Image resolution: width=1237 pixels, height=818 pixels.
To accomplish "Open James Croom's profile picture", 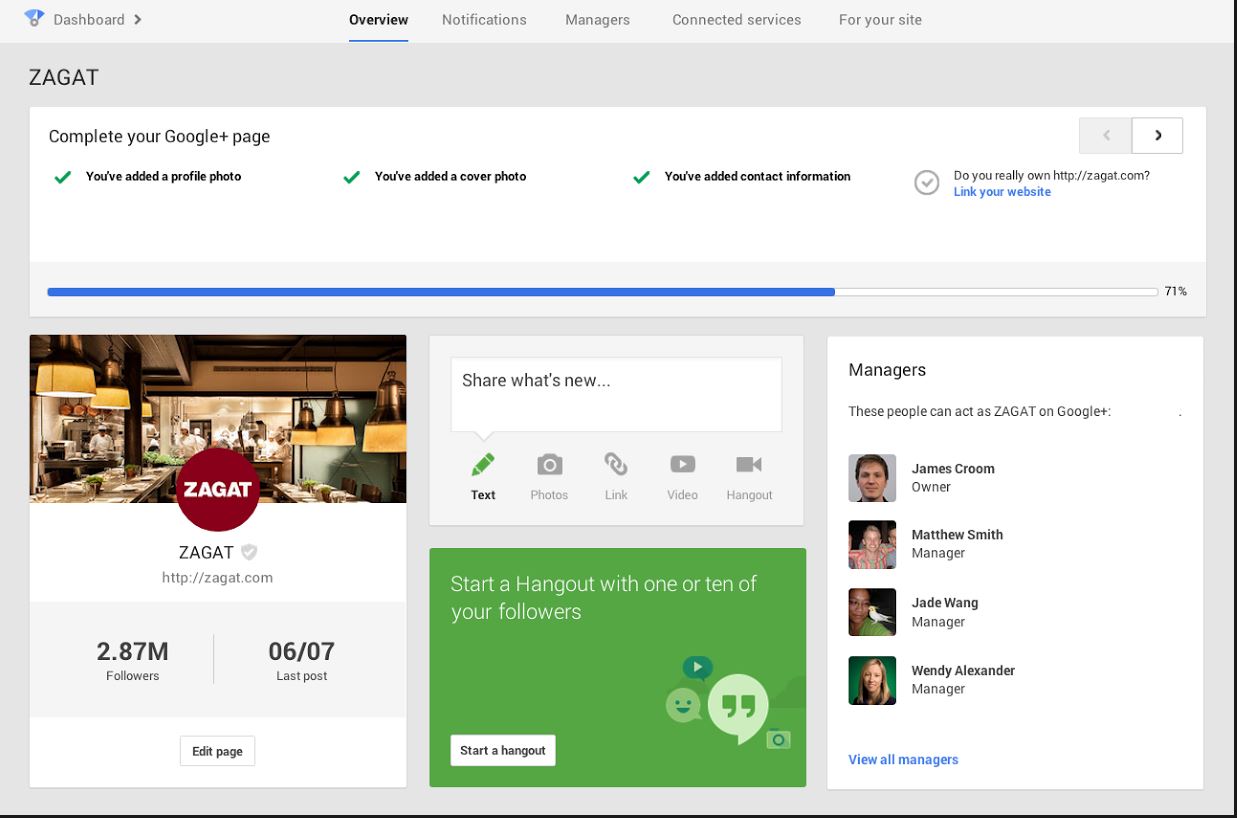I will (x=872, y=478).
